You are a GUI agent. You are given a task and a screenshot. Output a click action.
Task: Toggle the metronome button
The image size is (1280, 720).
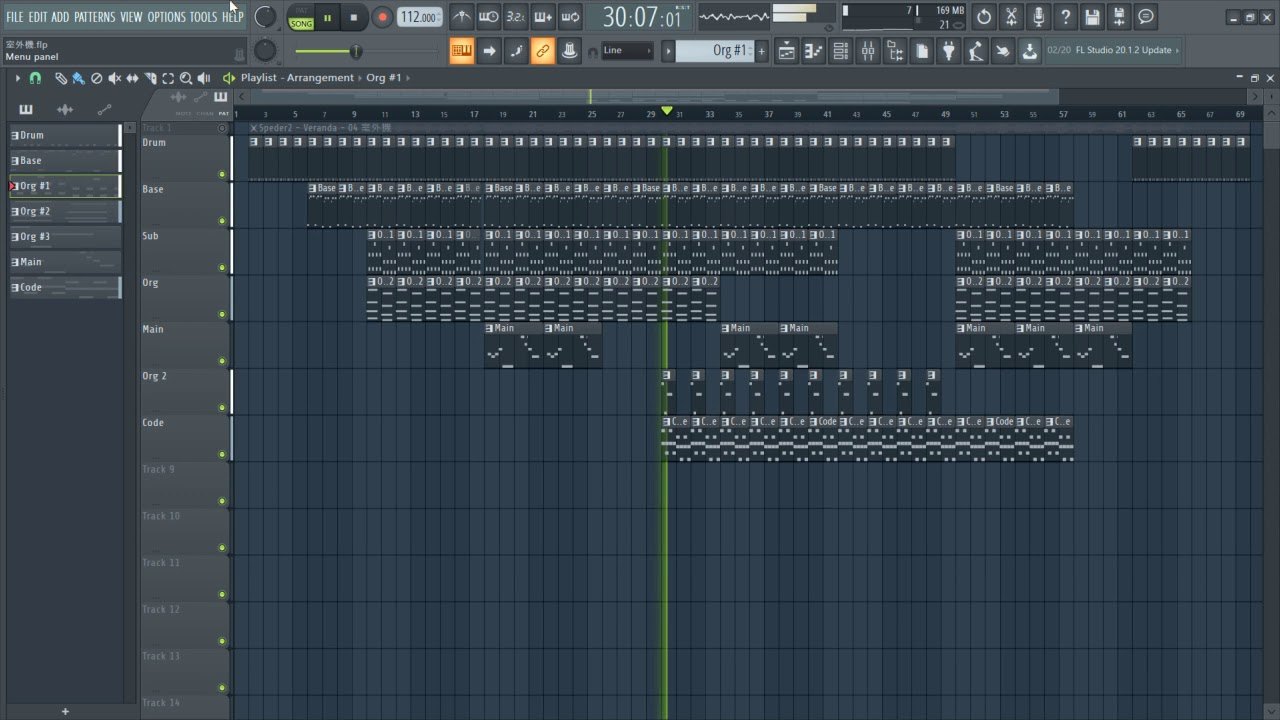tap(462, 17)
